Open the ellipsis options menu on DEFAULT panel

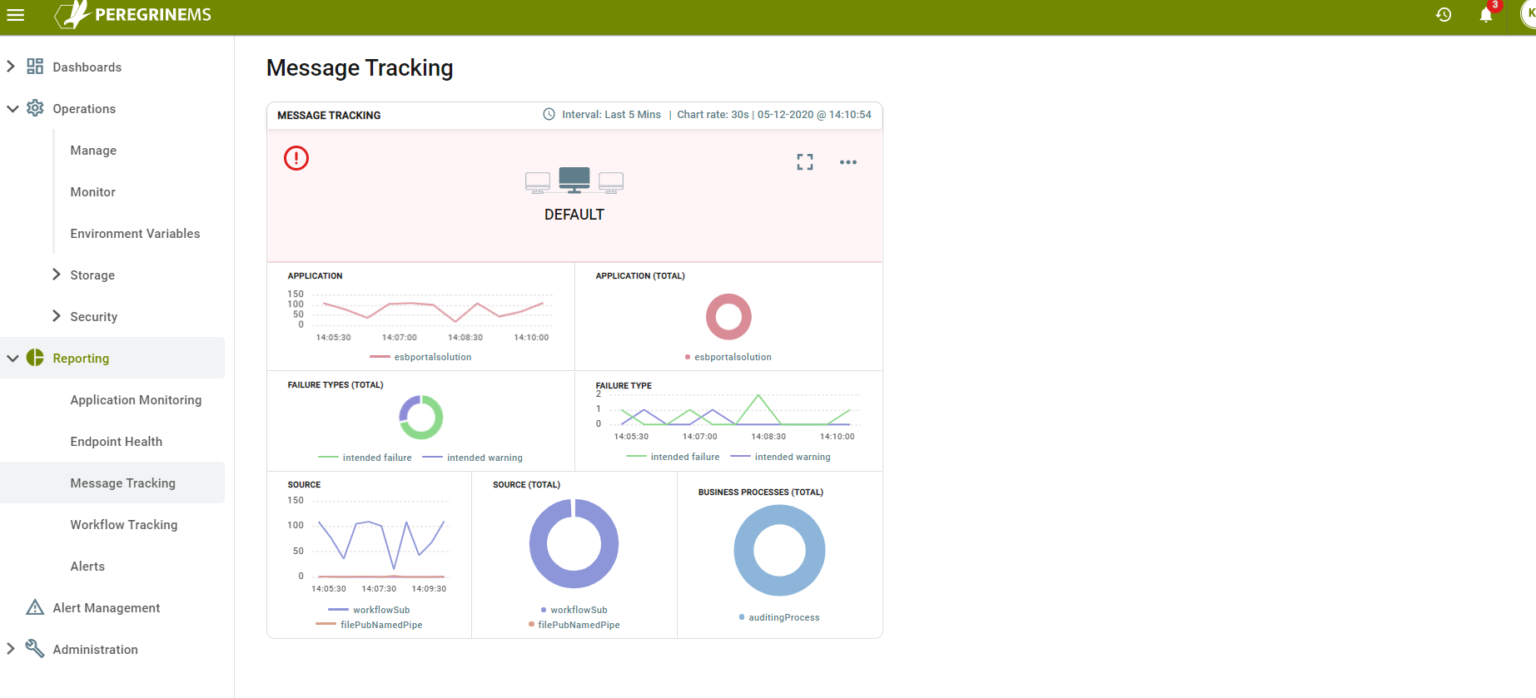point(848,161)
